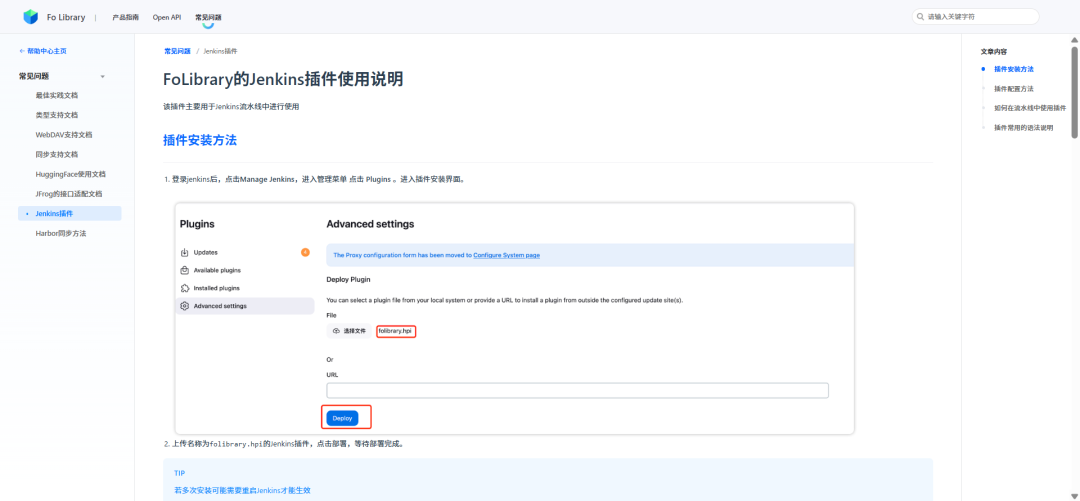Click the Updates icon in embedded Plugins panel

coord(185,252)
